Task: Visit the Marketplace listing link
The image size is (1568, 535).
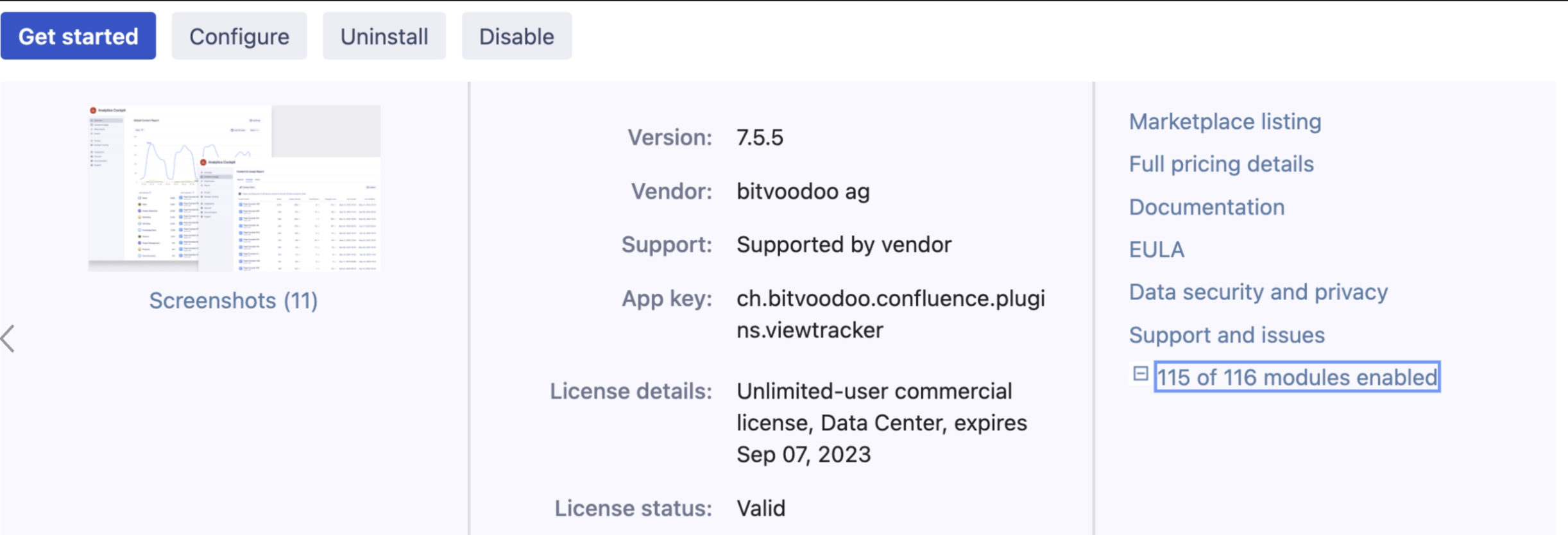Action: (1225, 121)
